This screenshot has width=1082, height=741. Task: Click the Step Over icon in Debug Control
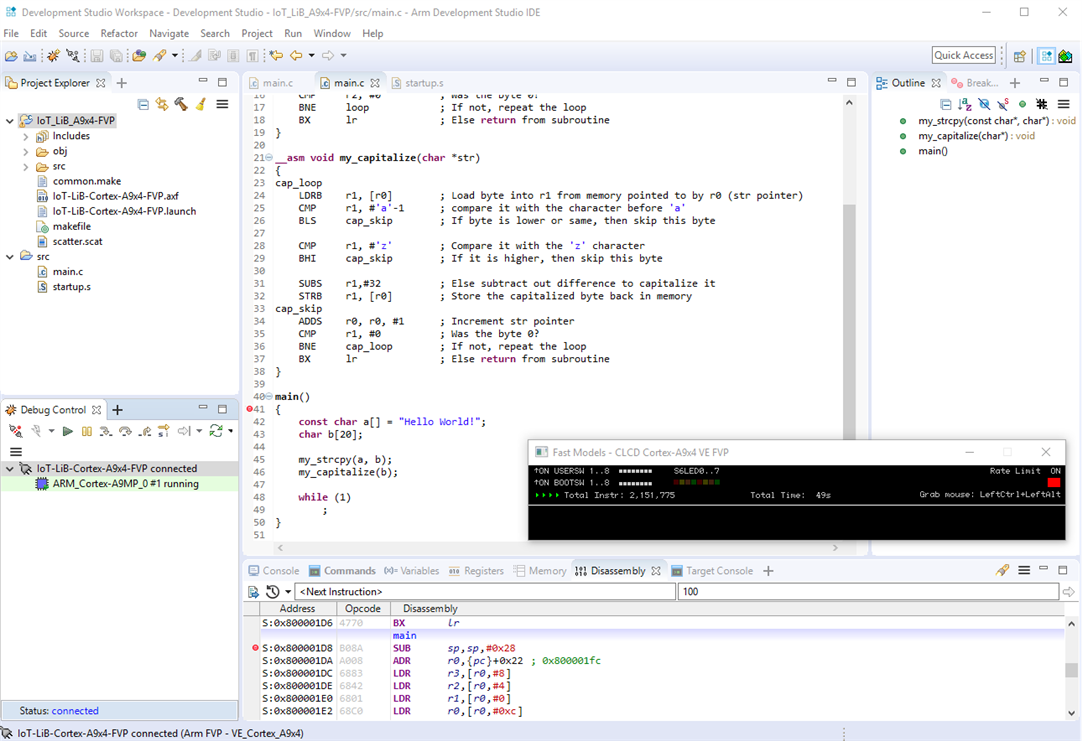coord(125,431)
